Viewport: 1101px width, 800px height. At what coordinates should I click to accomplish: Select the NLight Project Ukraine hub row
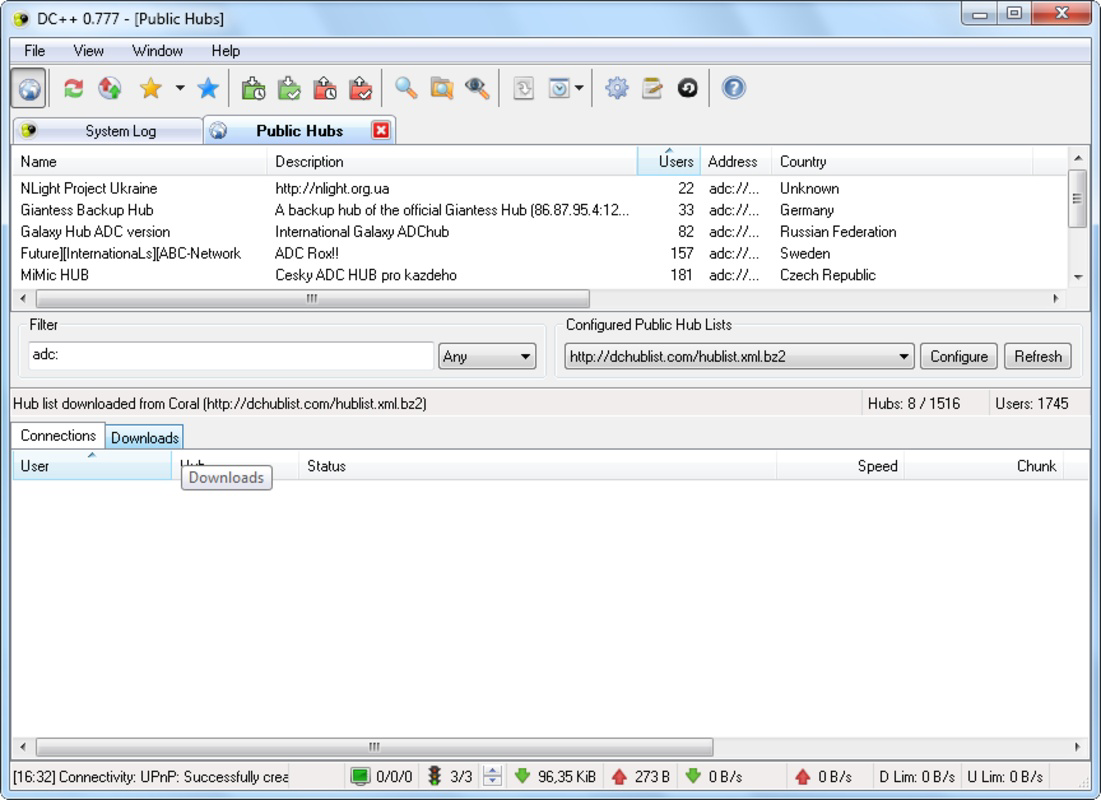(x=539, y=188)
